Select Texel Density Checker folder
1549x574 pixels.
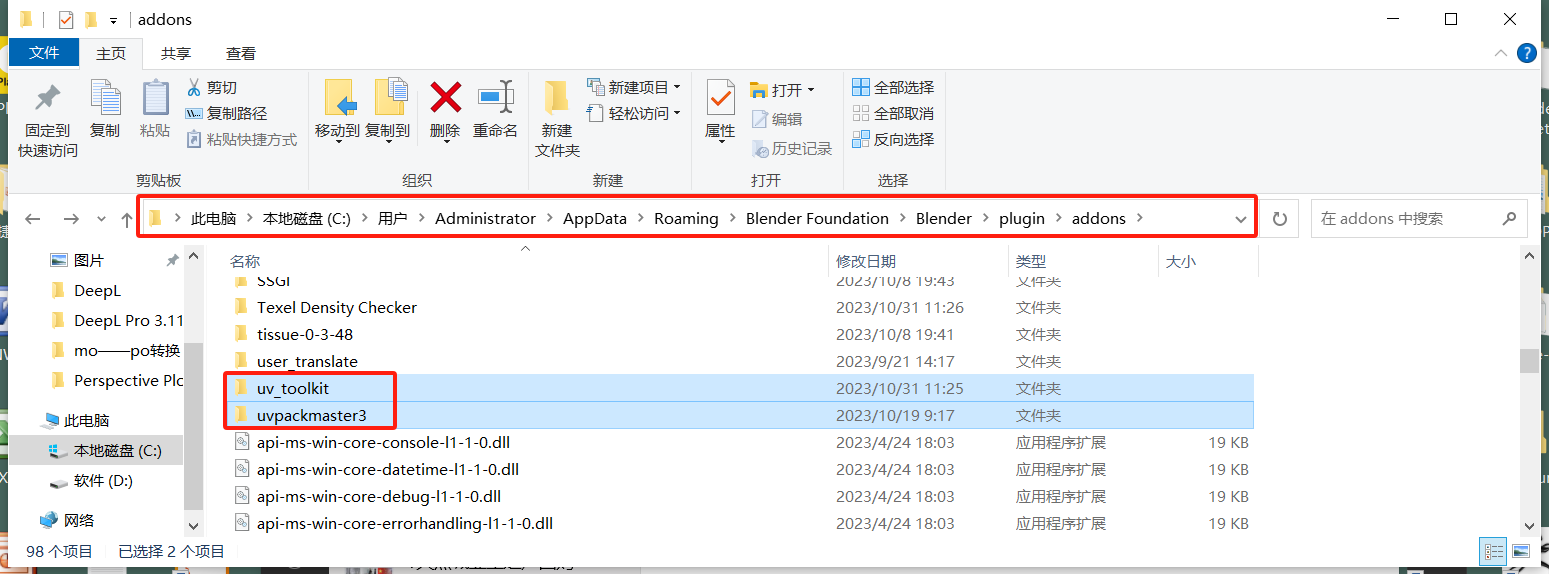[x=336, y=307]
